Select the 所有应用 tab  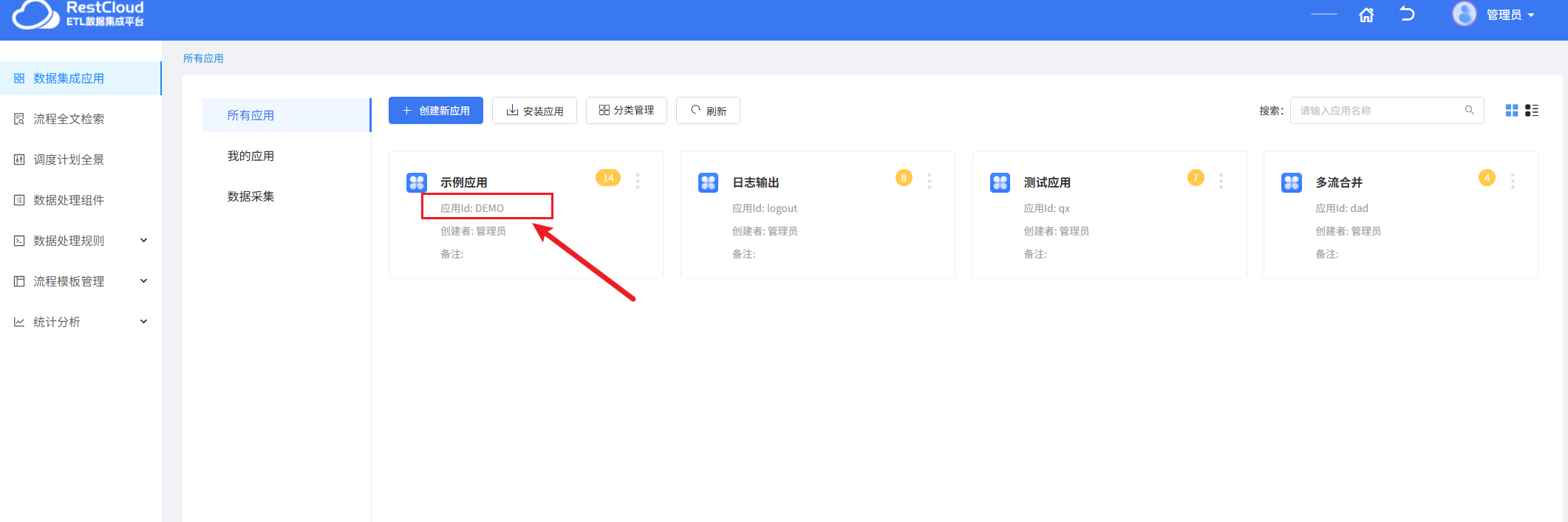coord(287,115)
